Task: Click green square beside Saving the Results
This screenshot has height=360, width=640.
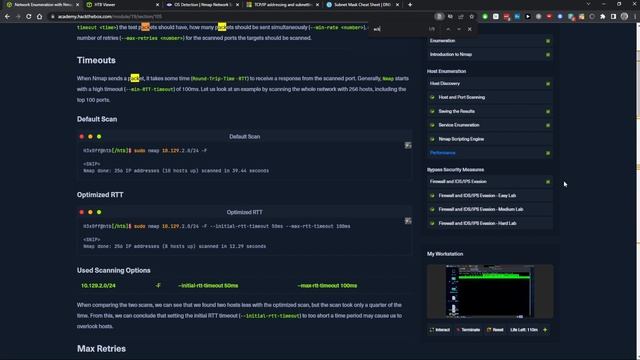Action: click(548, 112)
